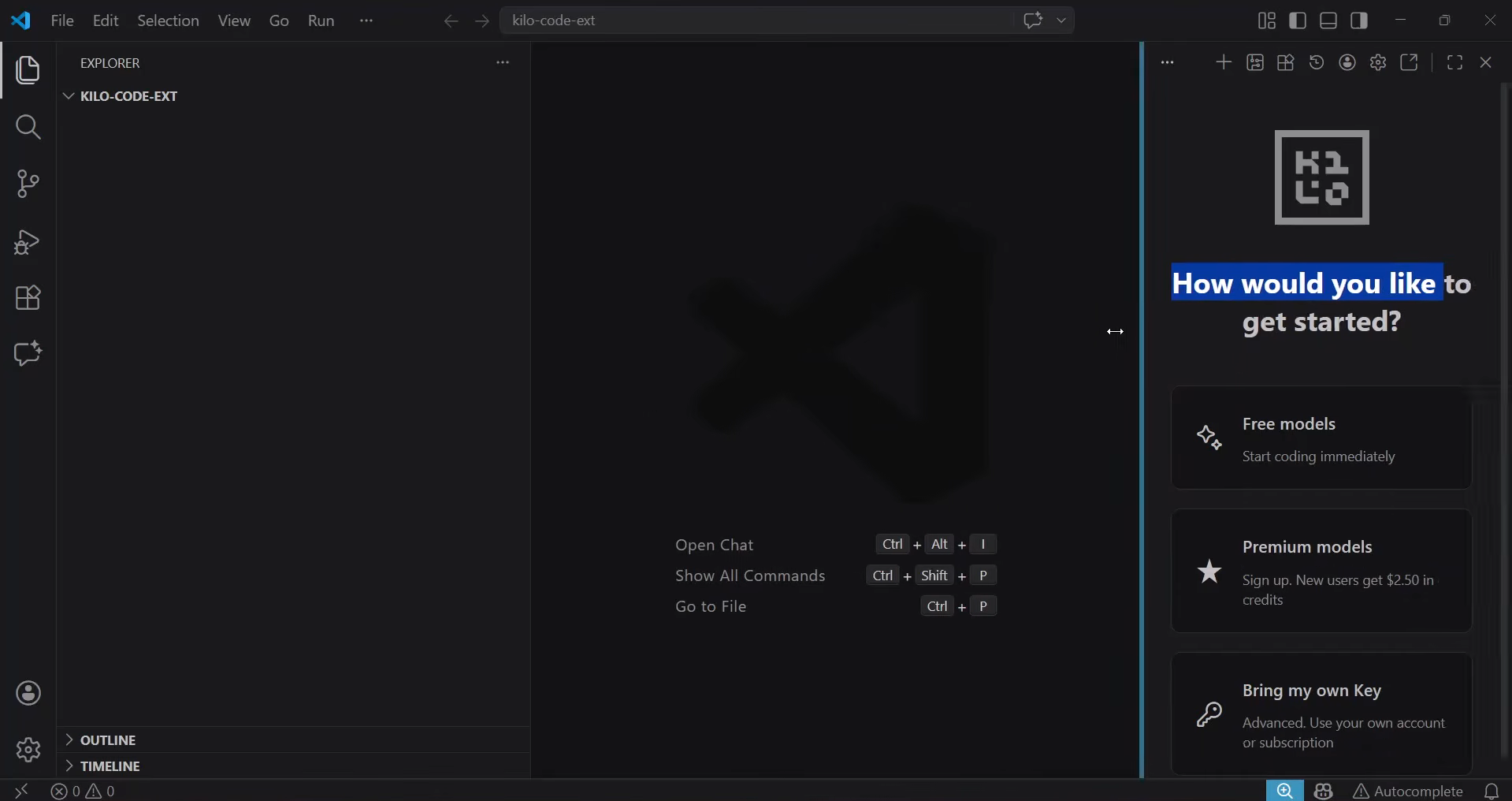Open the Go menu

click(279, 20)
